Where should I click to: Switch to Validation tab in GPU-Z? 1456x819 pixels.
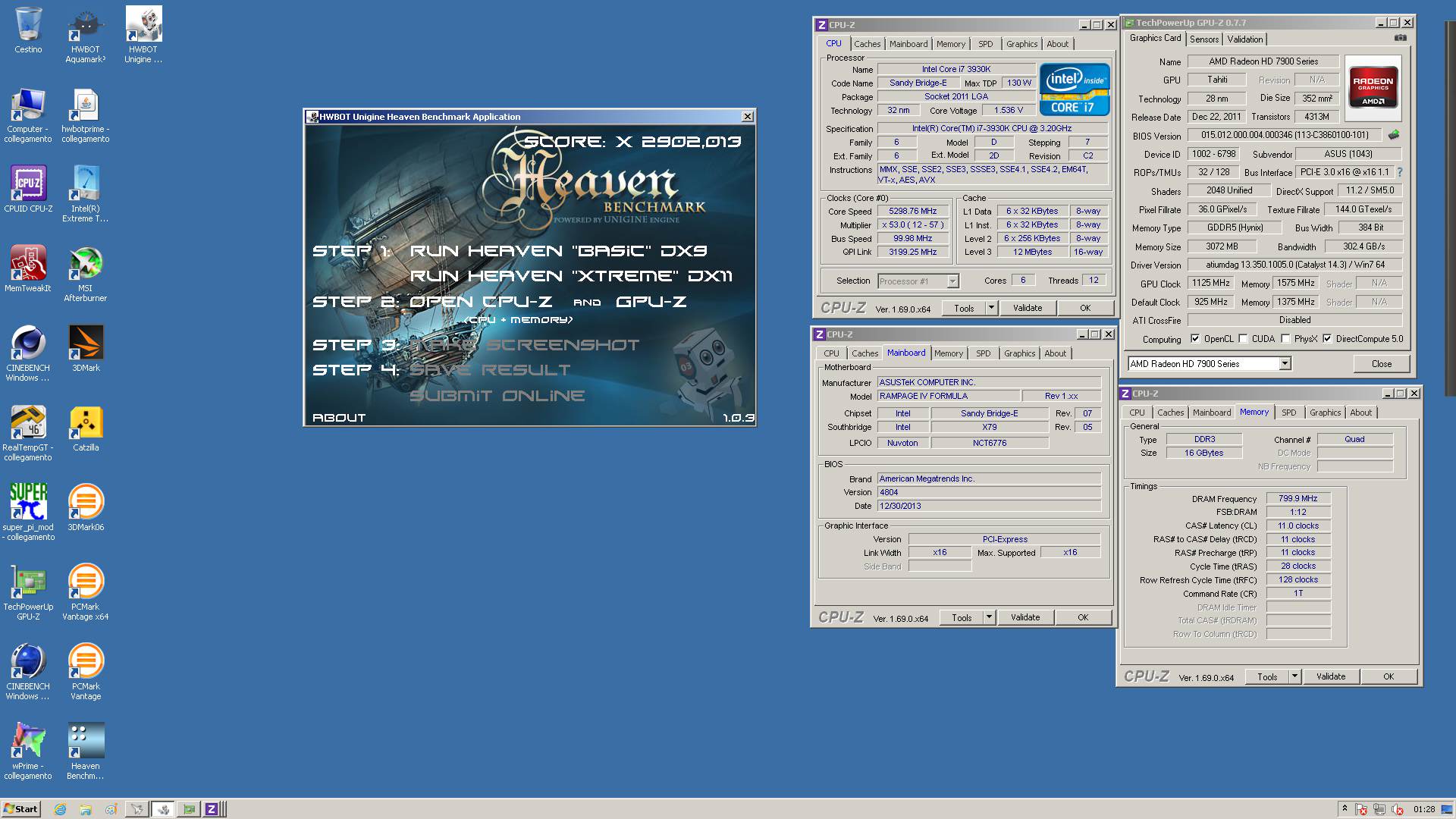coord(1245,39)
